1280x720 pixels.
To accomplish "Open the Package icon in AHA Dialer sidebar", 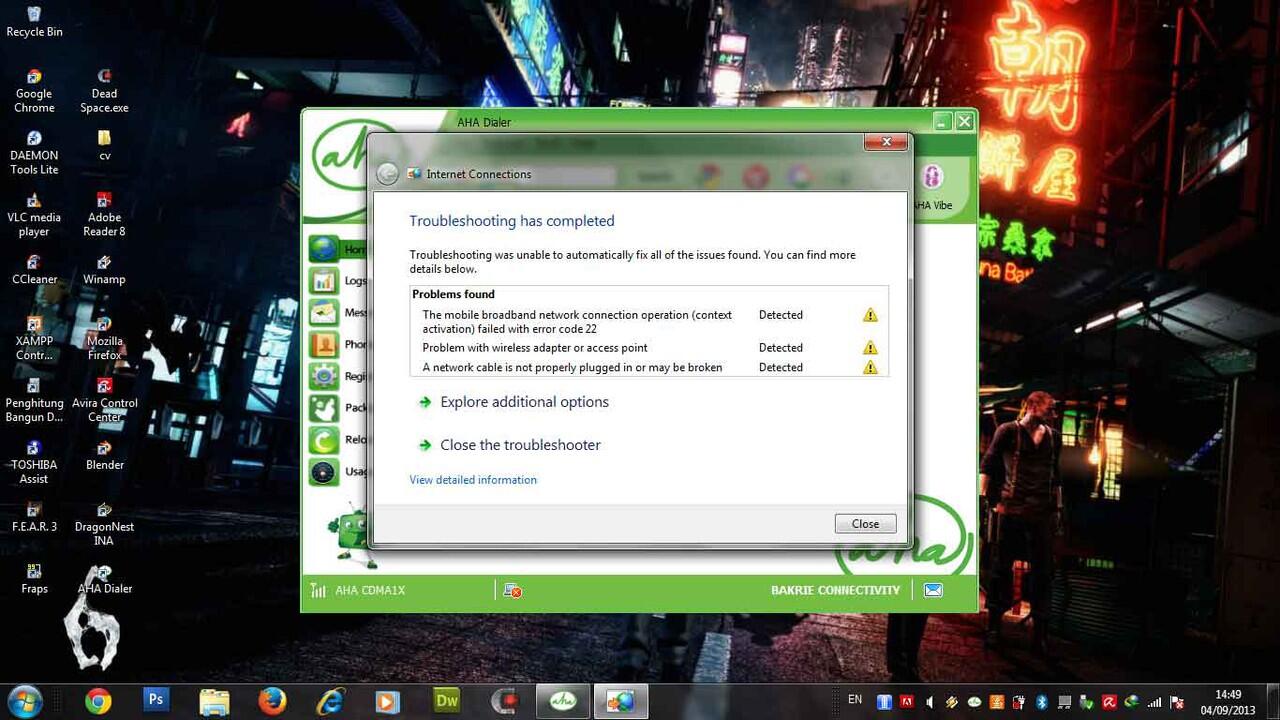I will (x=324, y=408).
